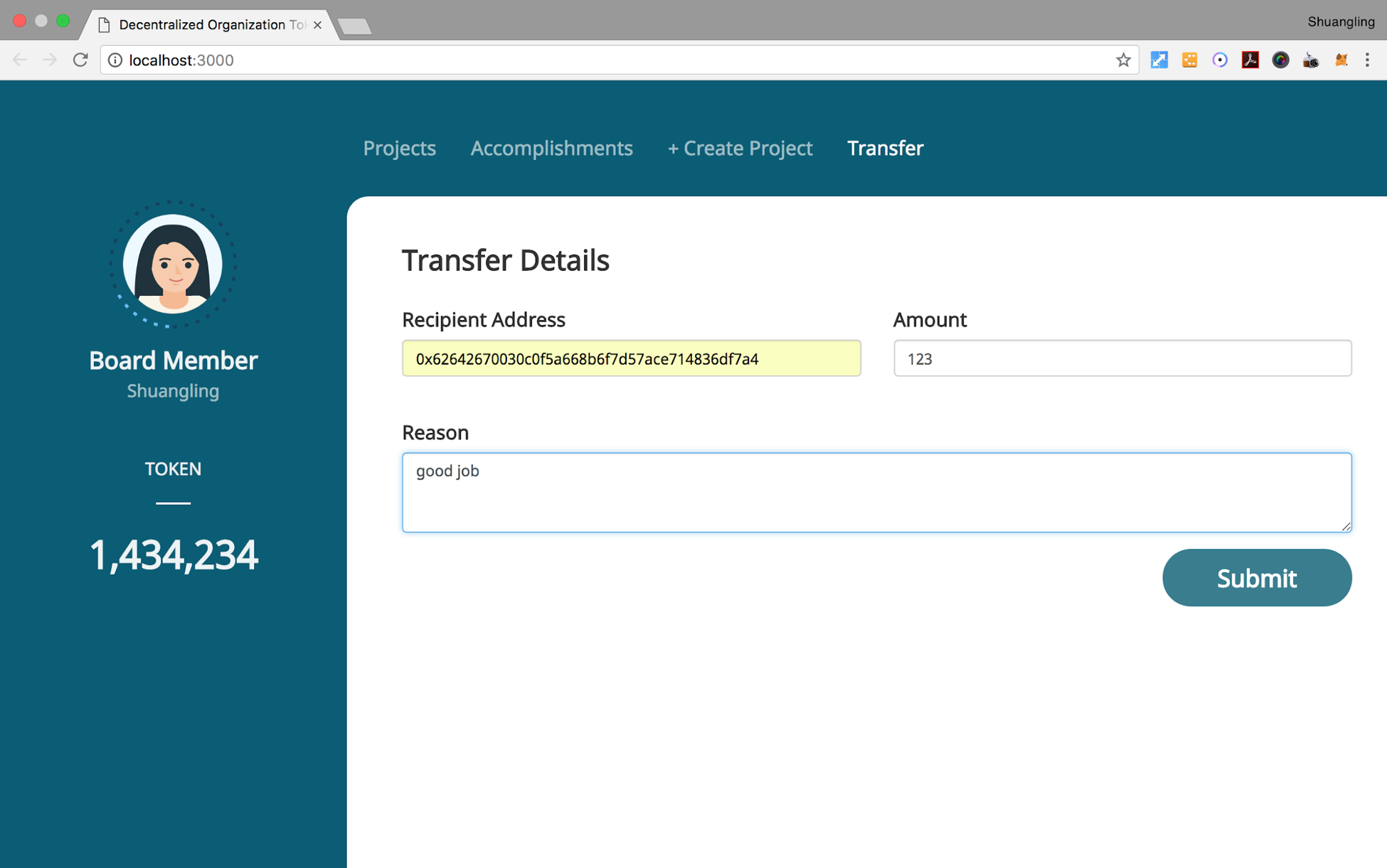Open the Adobe Acrobat extension
This screenshot has height=868, width=1387.
coord(1250,60)
